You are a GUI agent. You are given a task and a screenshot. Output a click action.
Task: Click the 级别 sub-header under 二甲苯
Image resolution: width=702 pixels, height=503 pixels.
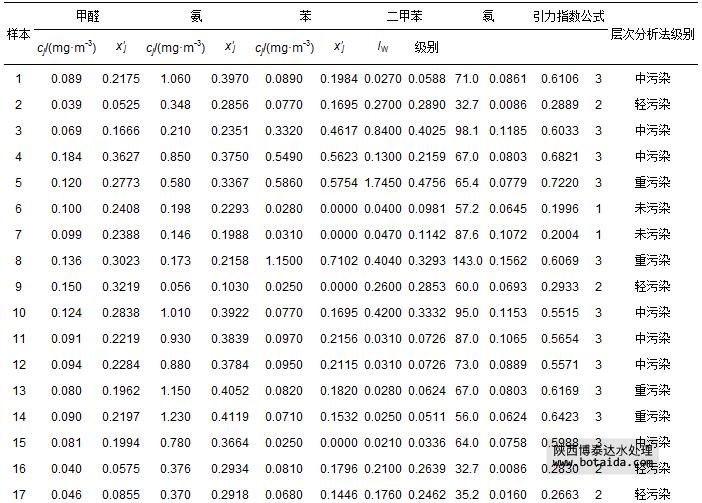click(426, 47)
